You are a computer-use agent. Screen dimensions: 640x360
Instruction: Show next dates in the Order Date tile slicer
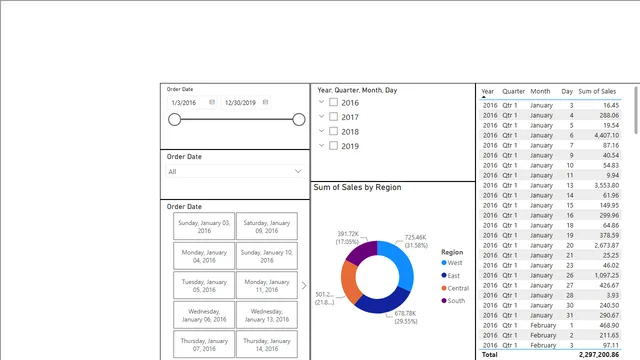click(304, 285)
